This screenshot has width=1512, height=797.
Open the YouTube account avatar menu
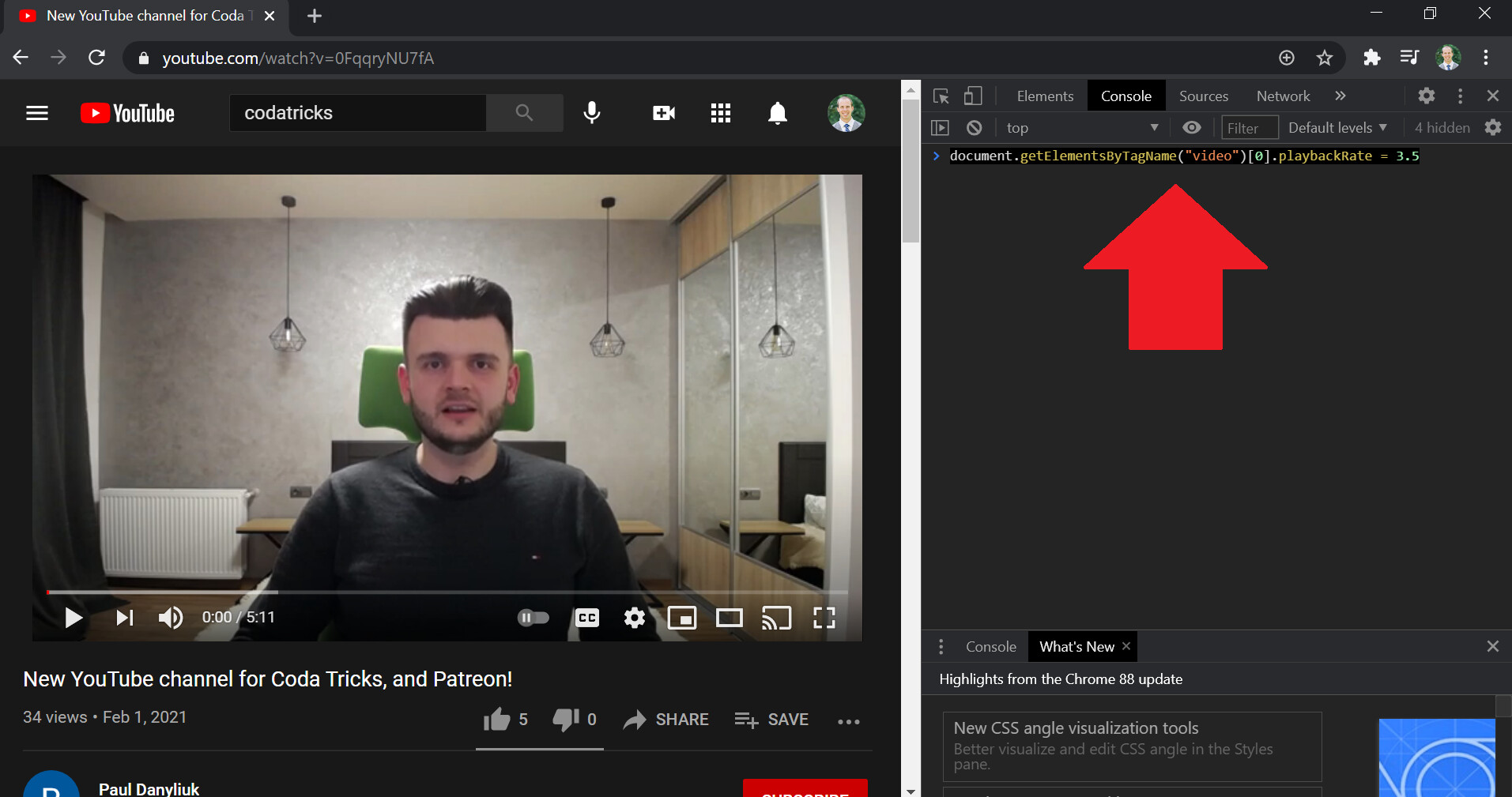[x=846, y=113]
